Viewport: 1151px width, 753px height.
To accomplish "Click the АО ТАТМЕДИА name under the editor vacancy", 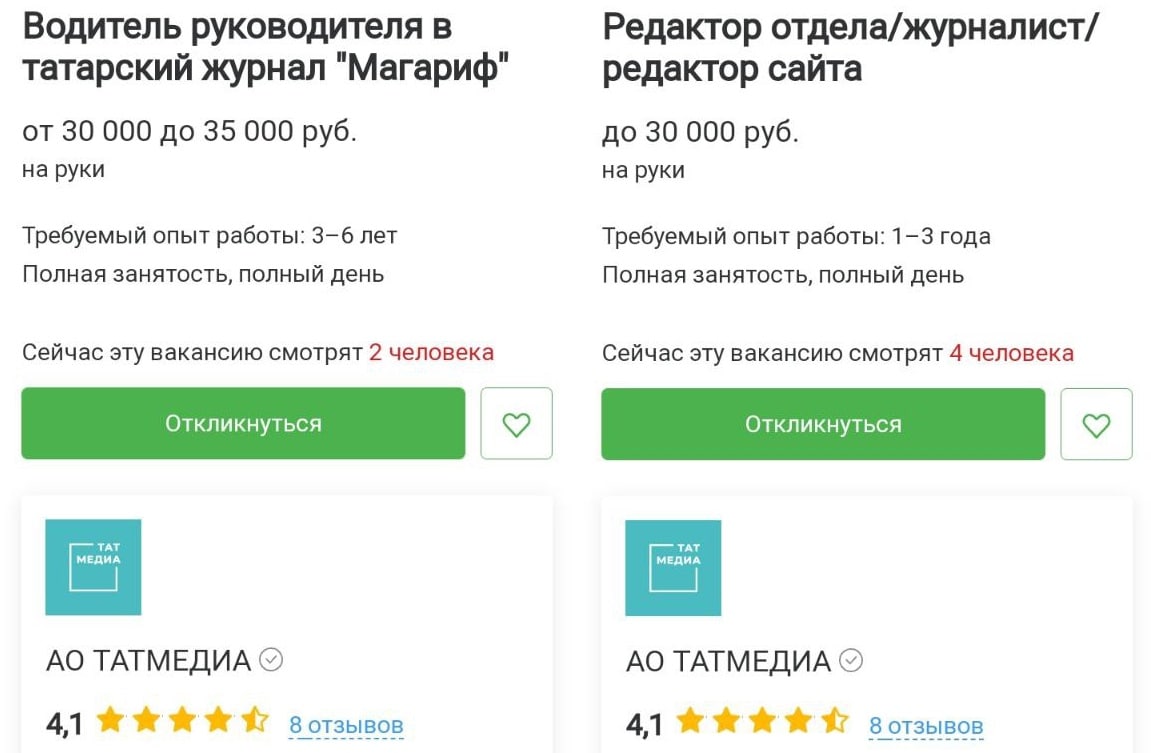I will pos(728,661).
